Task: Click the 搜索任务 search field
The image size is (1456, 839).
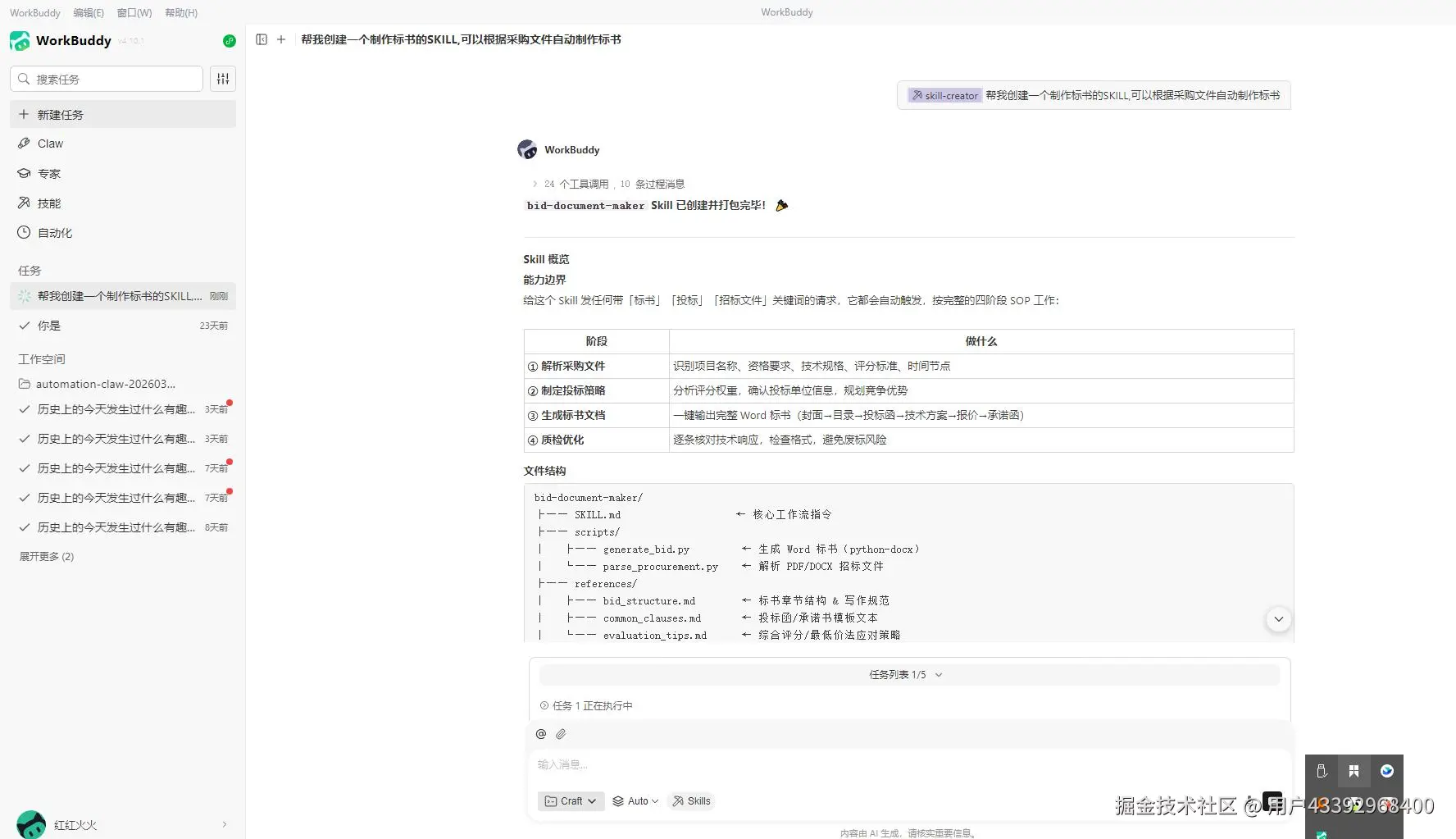Action: (x=107, y=79)
